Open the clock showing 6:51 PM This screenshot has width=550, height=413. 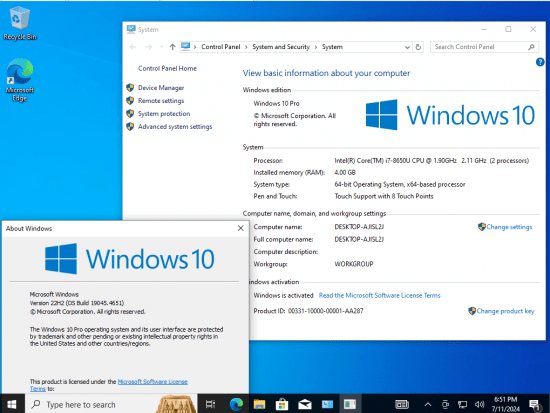point(506,404)
